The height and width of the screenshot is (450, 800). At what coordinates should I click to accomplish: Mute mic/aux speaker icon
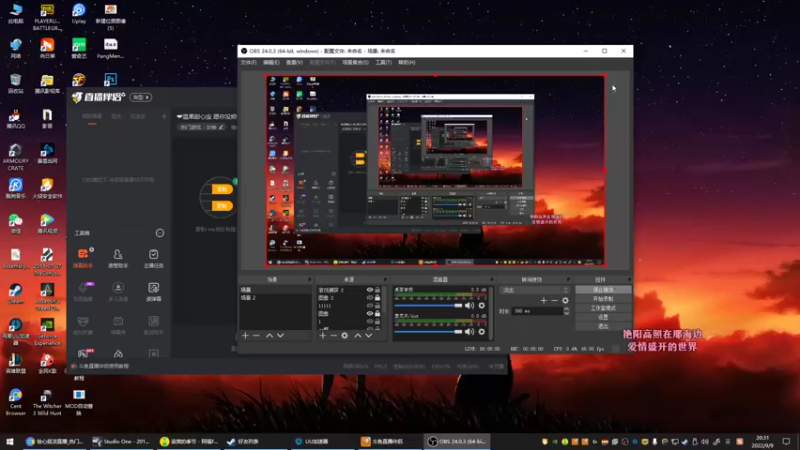[469, 332]
